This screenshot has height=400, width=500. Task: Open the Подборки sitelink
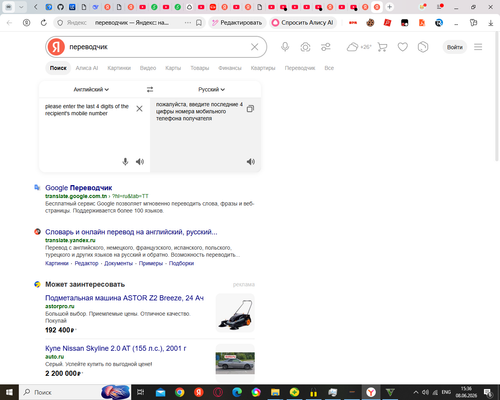click(181, 263)
